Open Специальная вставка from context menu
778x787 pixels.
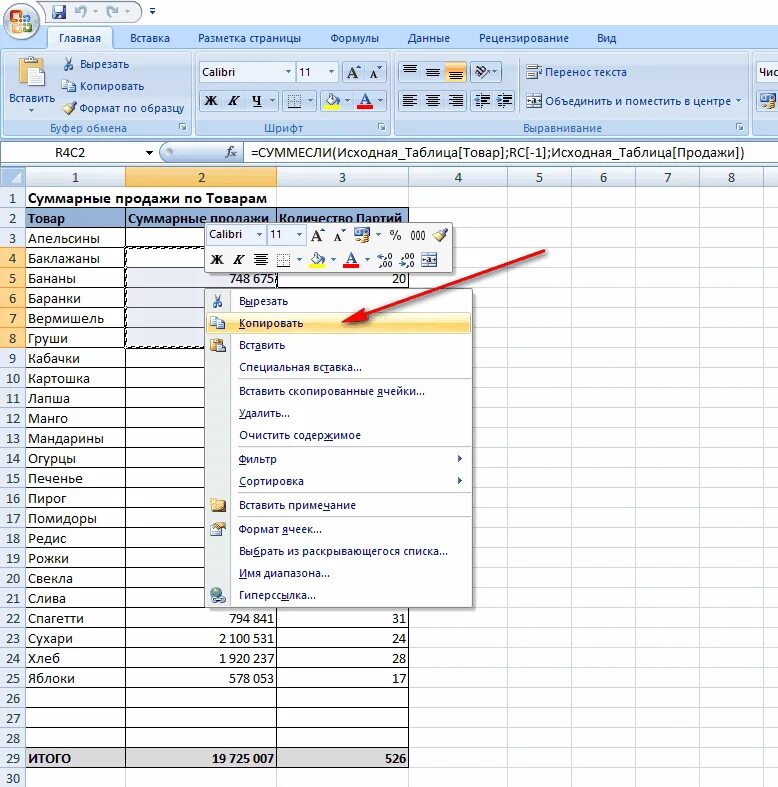tap(338, 367)
